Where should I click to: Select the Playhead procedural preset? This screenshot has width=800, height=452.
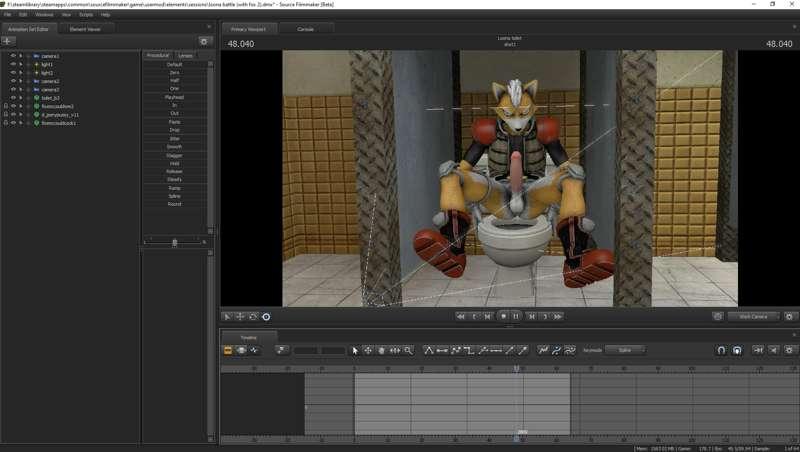click(x=174, y=97)
